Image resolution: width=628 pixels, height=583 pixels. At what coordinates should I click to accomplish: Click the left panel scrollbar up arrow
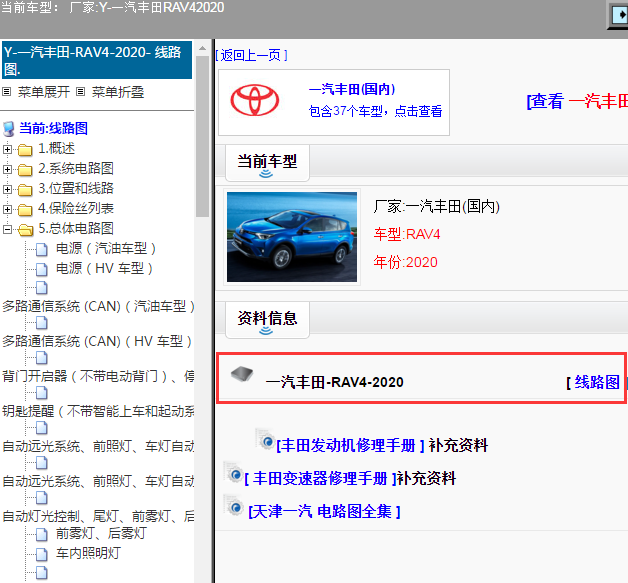[x=202, y=48]
